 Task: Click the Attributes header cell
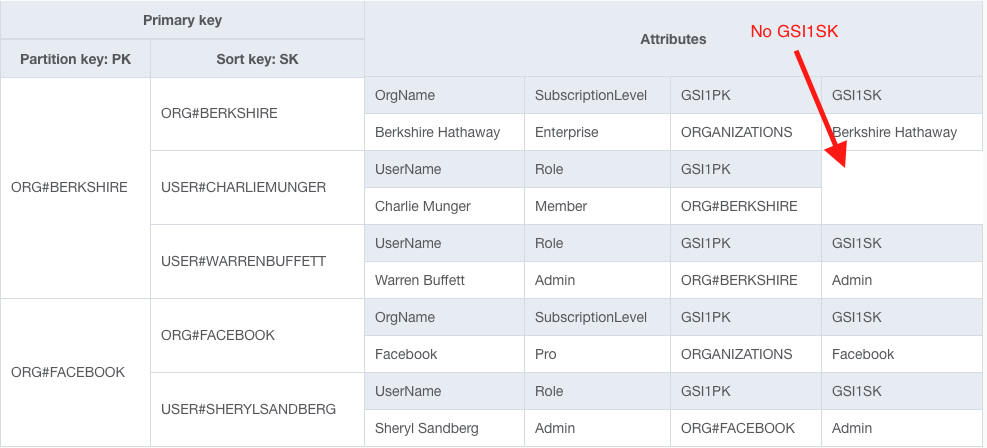(673, 39)
